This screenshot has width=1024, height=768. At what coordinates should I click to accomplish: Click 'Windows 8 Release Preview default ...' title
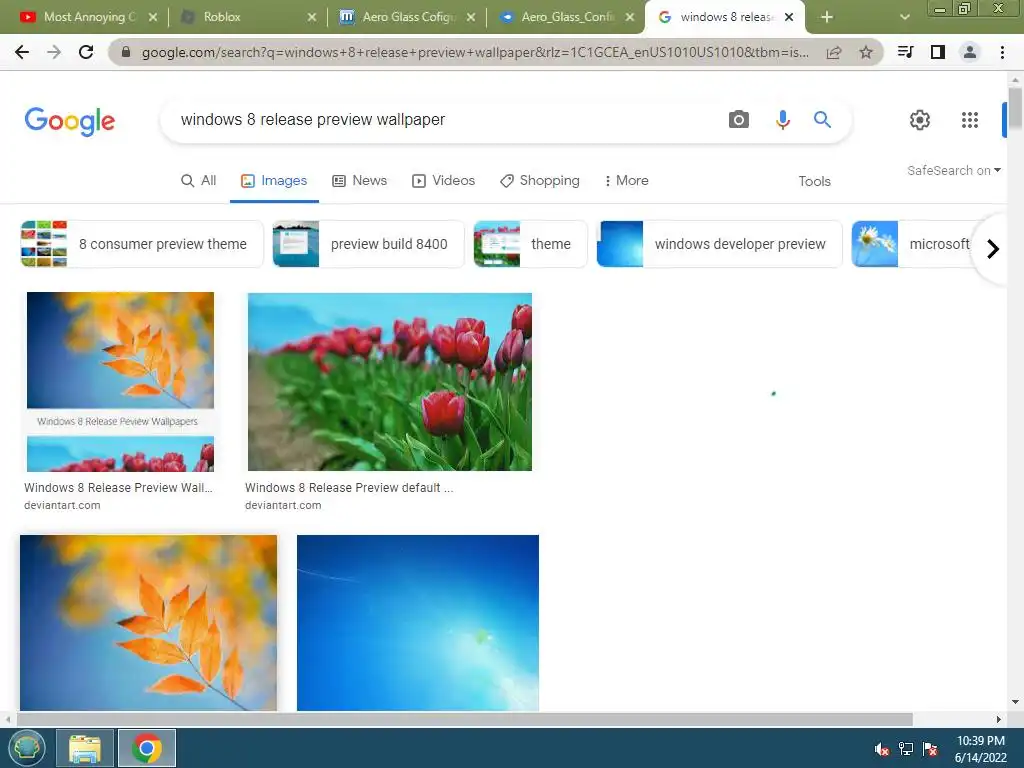[x=349, y=488]
